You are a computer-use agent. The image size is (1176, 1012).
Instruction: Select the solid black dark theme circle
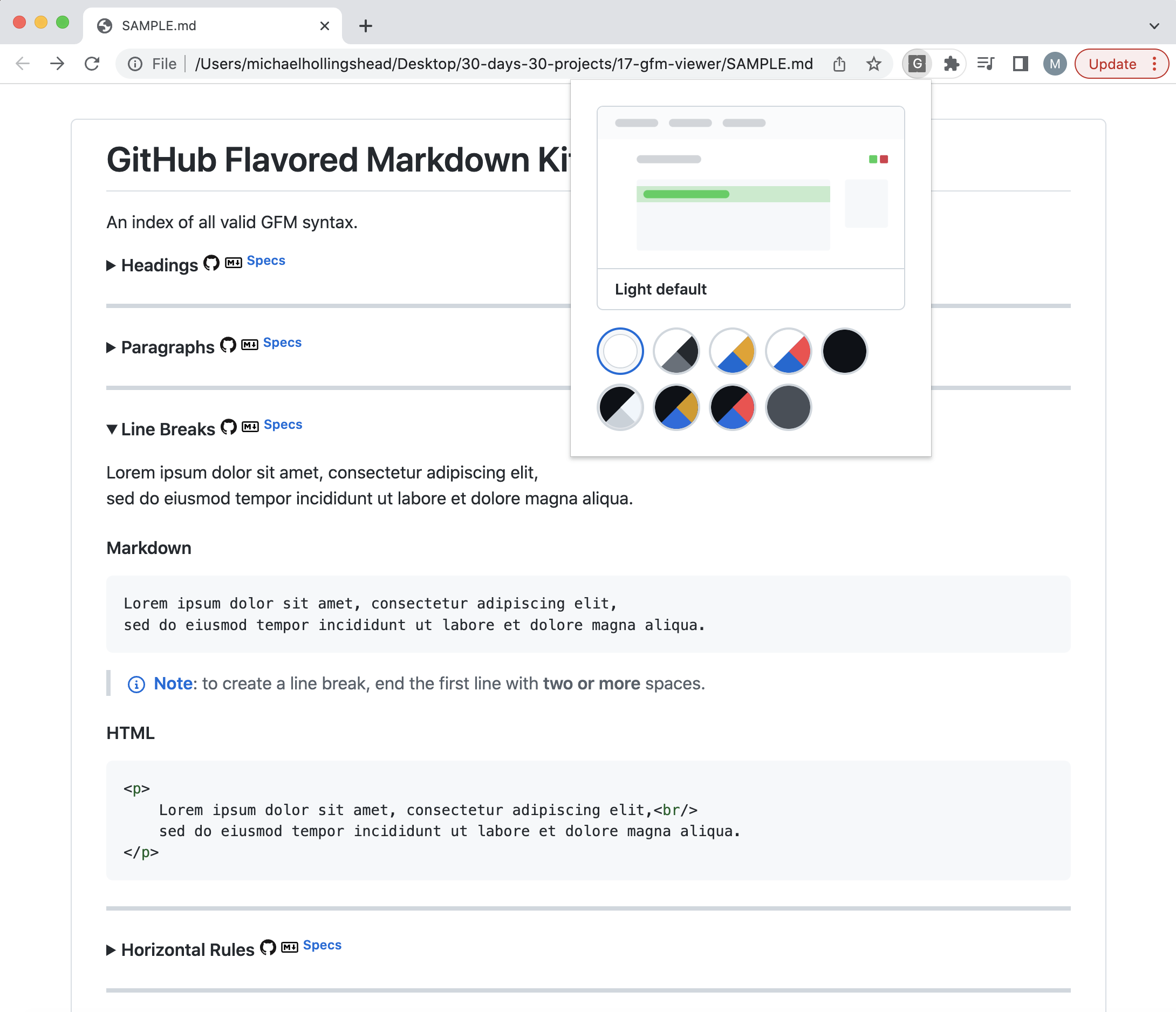pyautogui.click(x=844, y=351)
